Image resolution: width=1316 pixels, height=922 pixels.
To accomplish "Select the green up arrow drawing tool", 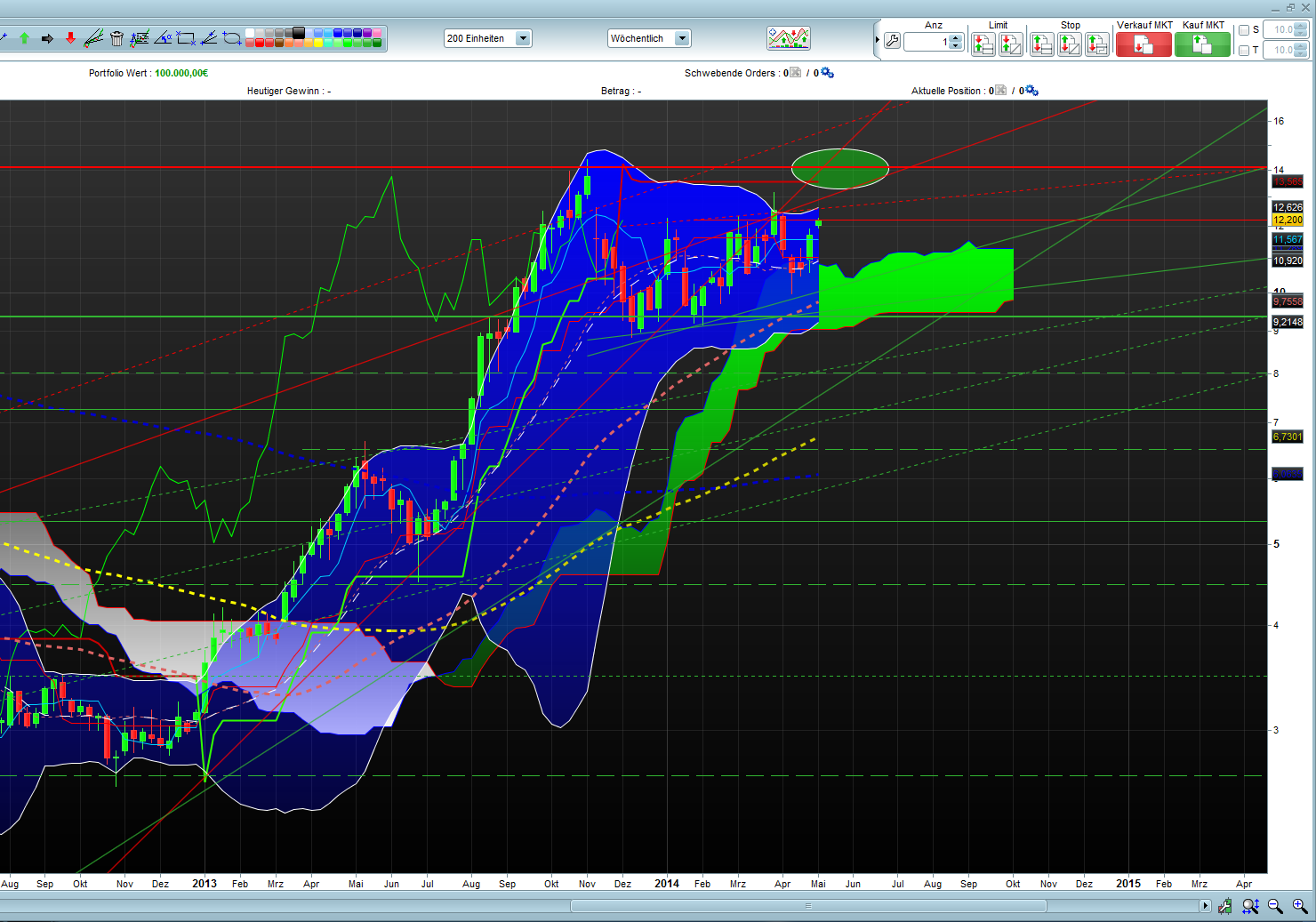I will [24, 38].
